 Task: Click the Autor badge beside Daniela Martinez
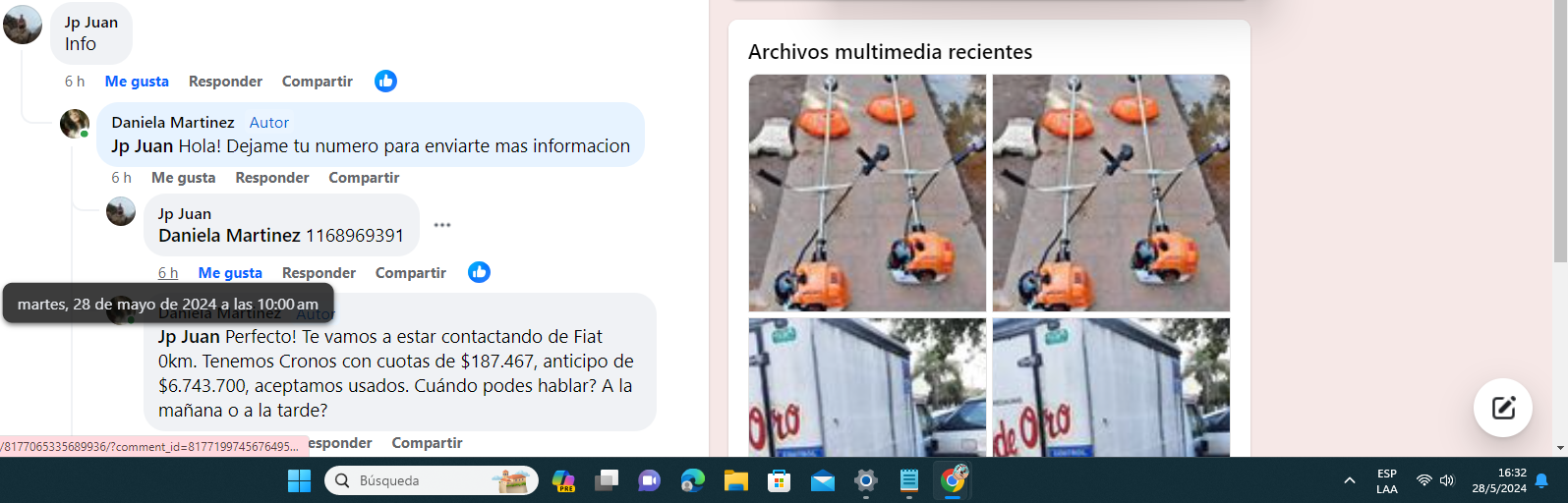(269, 123)
